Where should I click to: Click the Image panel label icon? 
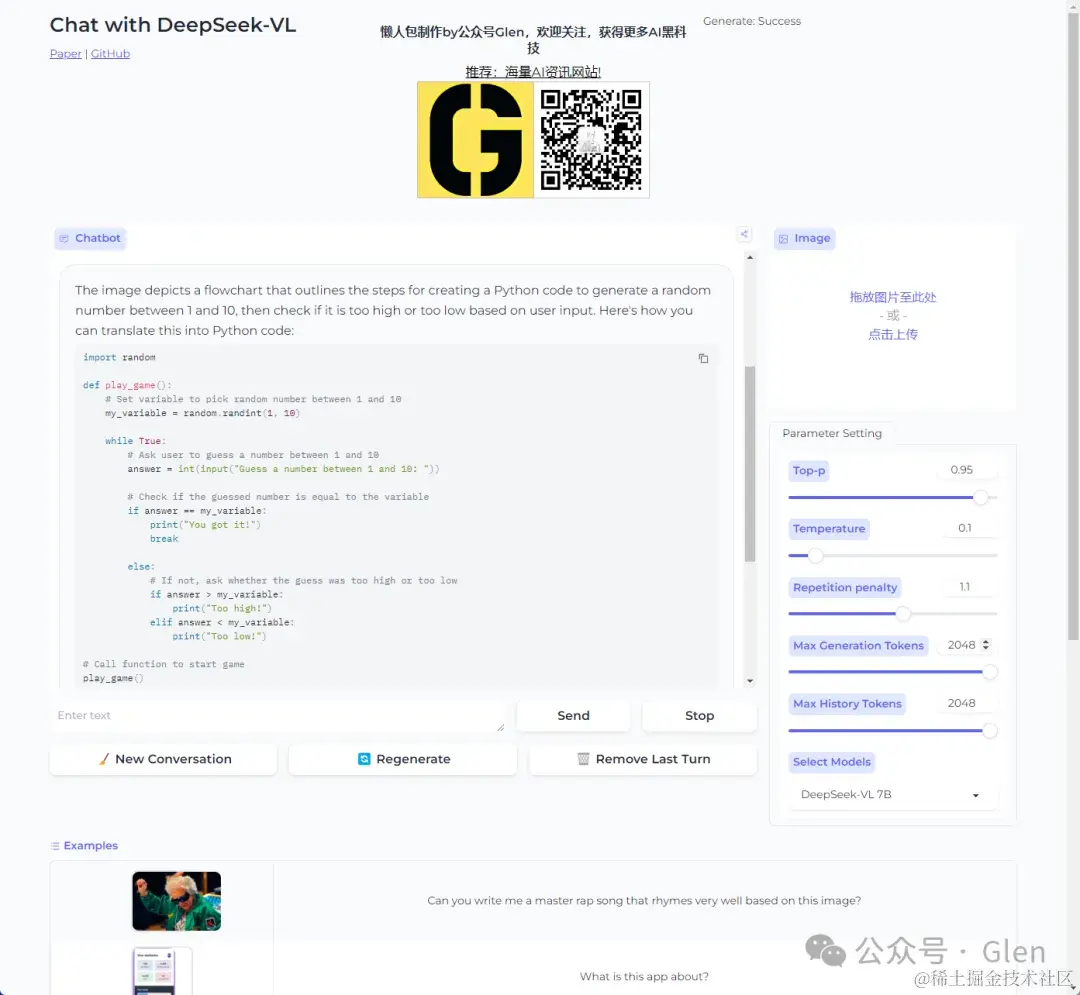(783, 238)
